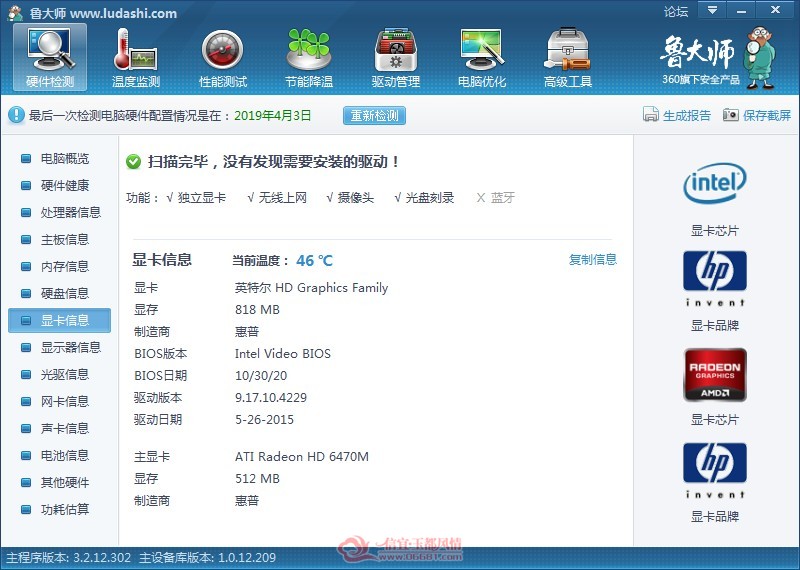
Task: Click the 显卡信息 section heading
Action: [162, 260]
